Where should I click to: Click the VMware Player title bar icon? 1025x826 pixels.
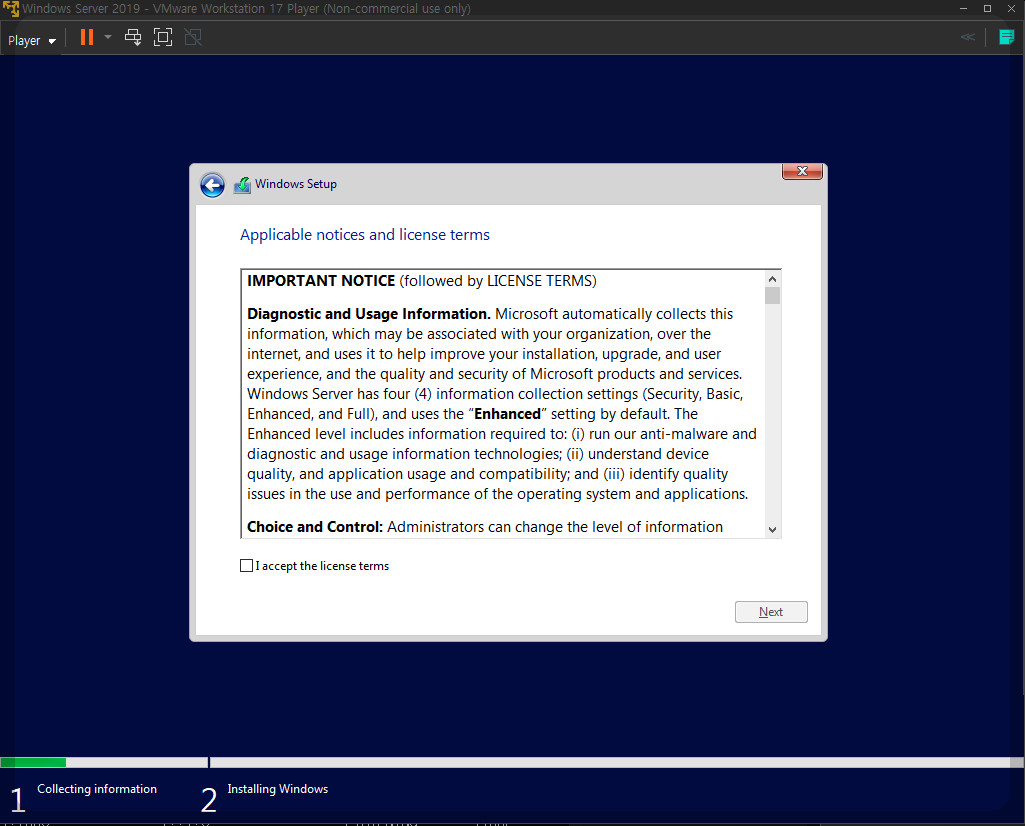(x=10, y=8)
